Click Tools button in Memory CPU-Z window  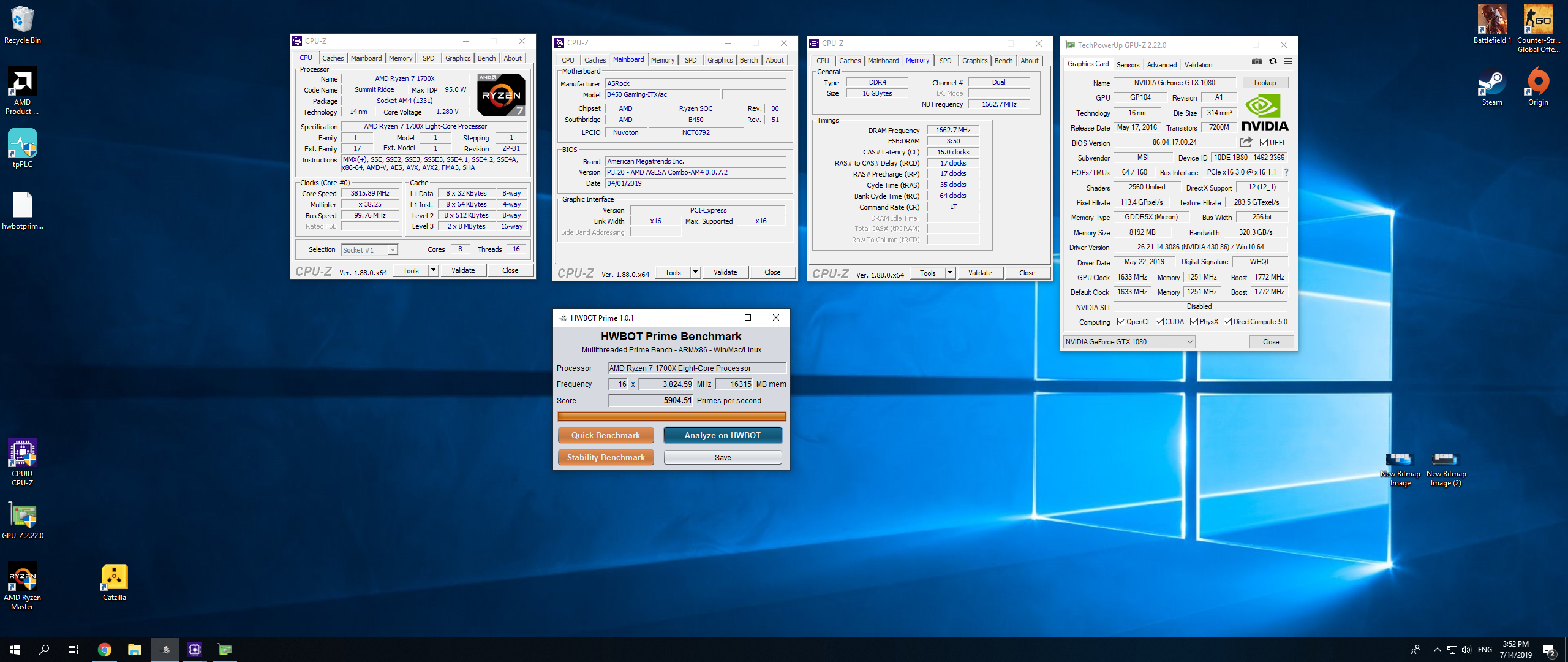(x=927, y=273)
